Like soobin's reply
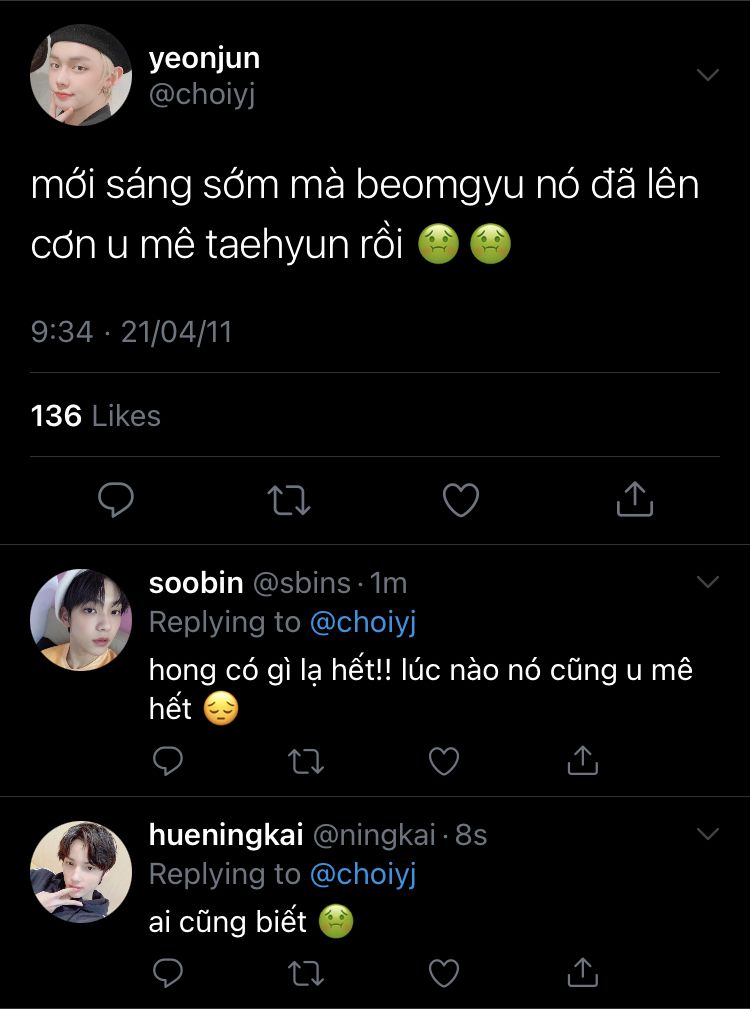 coord(443,762)
